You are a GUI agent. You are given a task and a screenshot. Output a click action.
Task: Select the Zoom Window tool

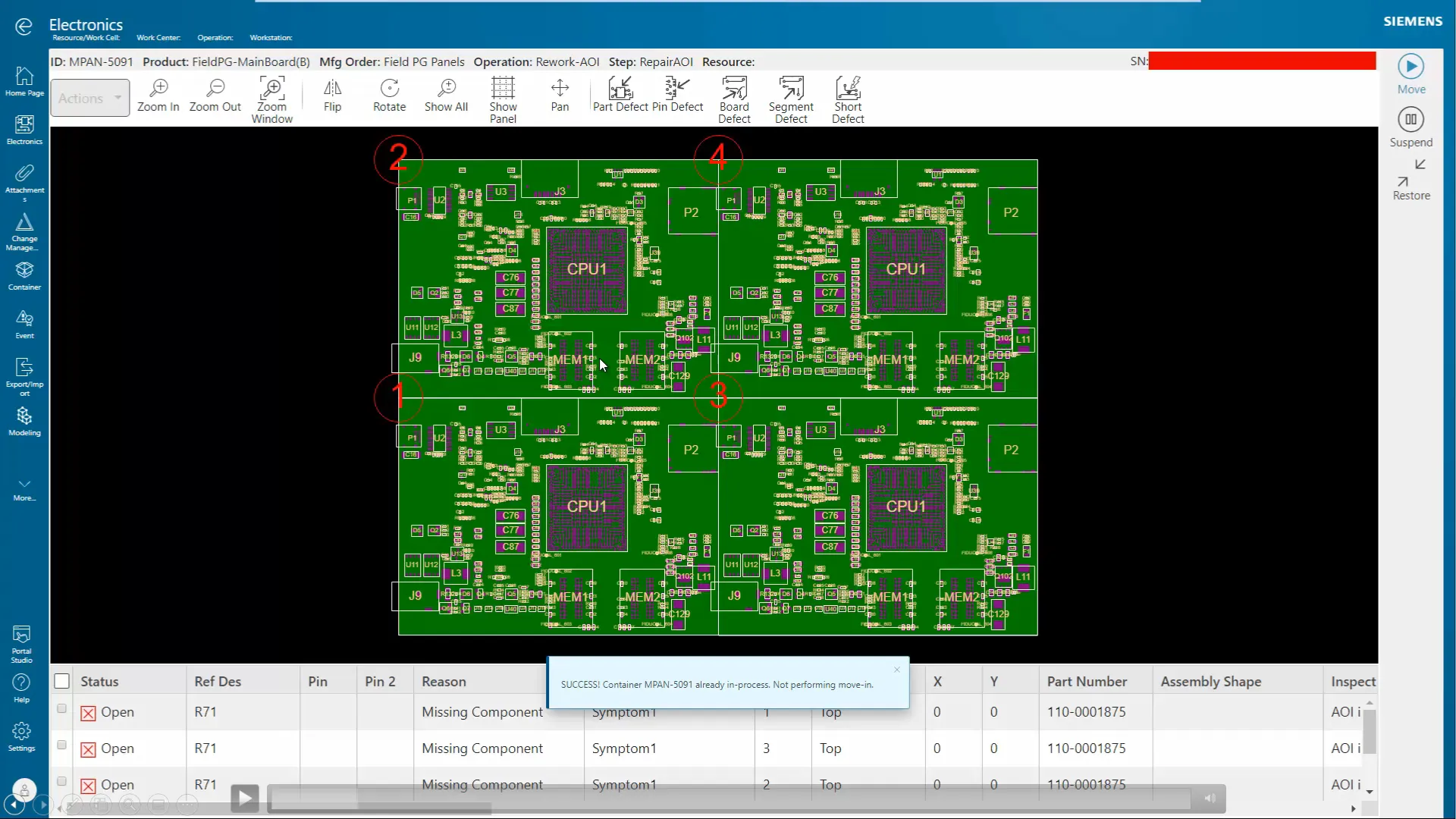[x=272, y=97]
